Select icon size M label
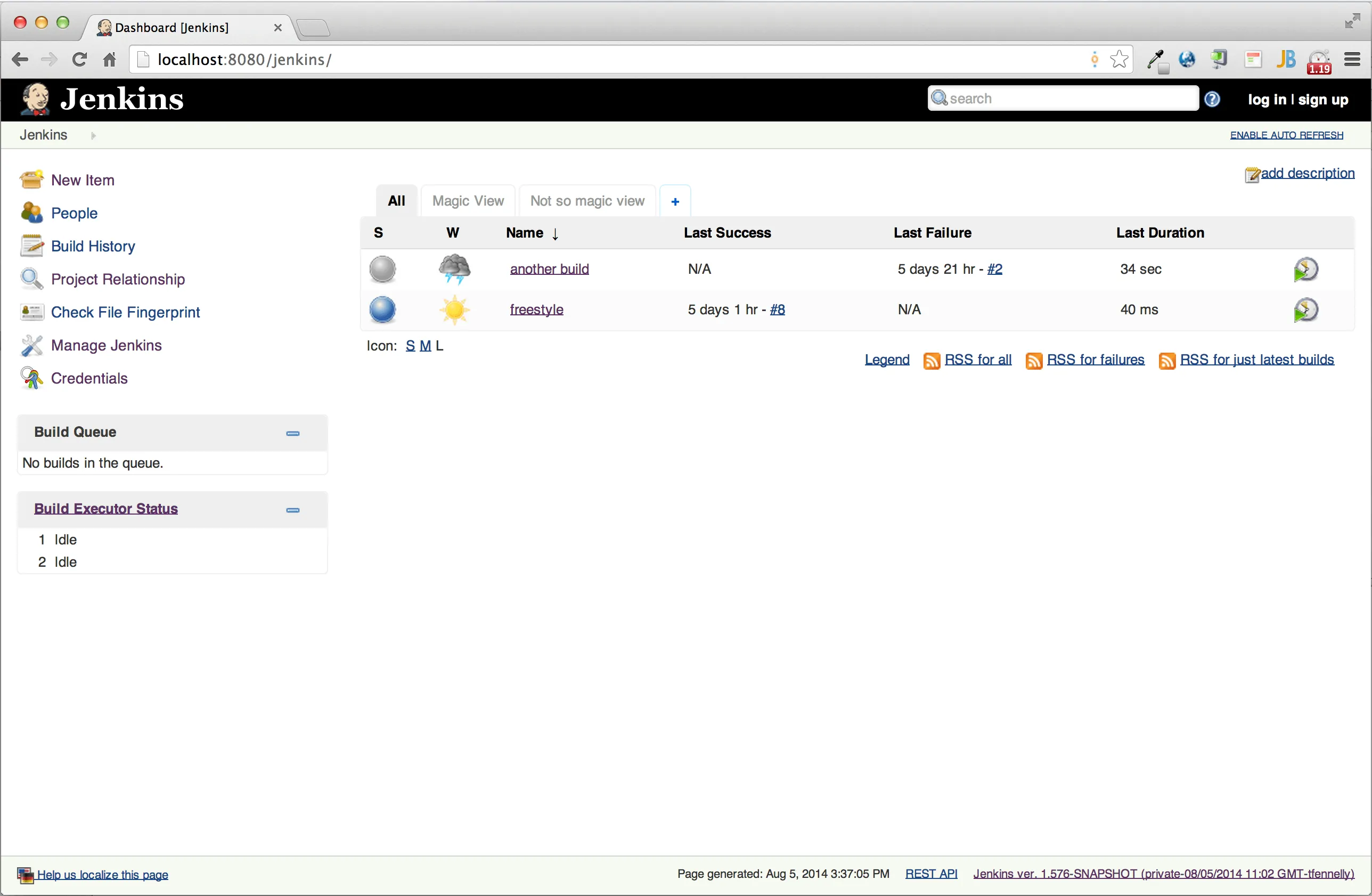1372x896 pixels. pos(424,345)
